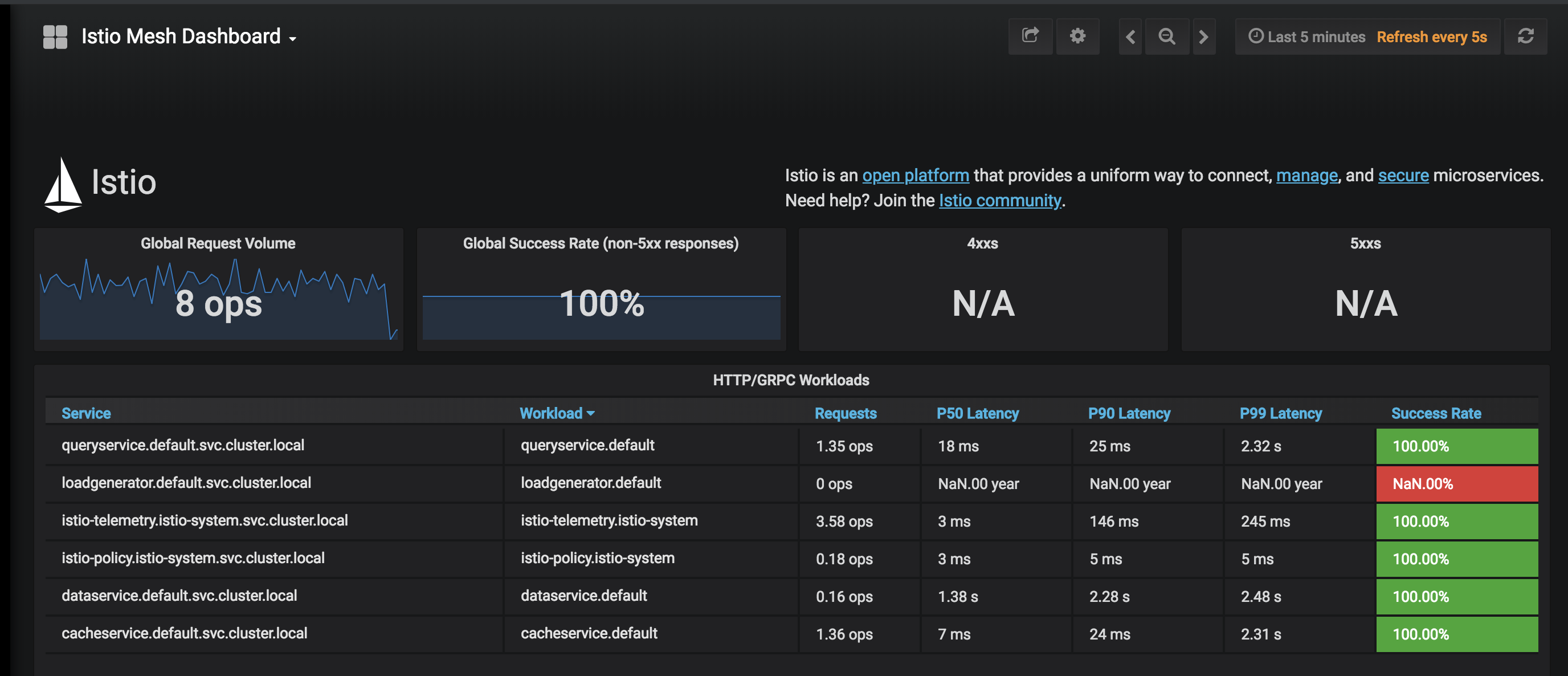Click the 0 ops loadgenerator requests value
This screenshot has width=1568, height=676.
tap(834, 484)
